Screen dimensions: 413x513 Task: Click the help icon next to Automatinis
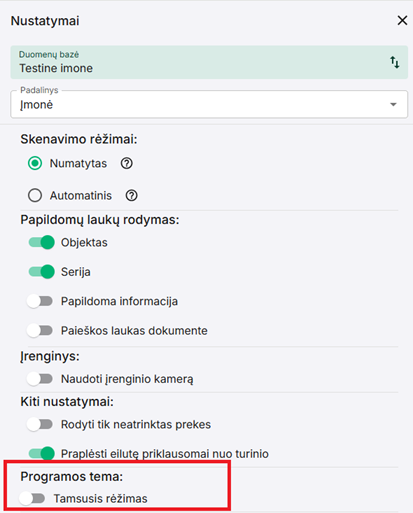pyautogui.click(x=131, y=196)
